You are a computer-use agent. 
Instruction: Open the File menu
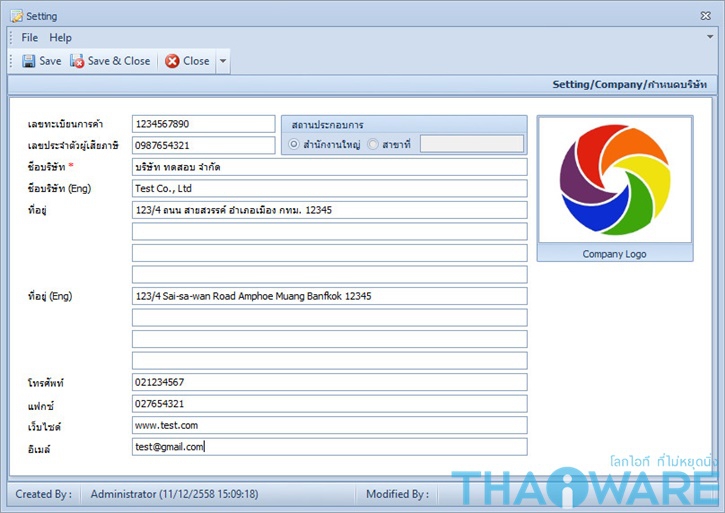tap(30, 37)
